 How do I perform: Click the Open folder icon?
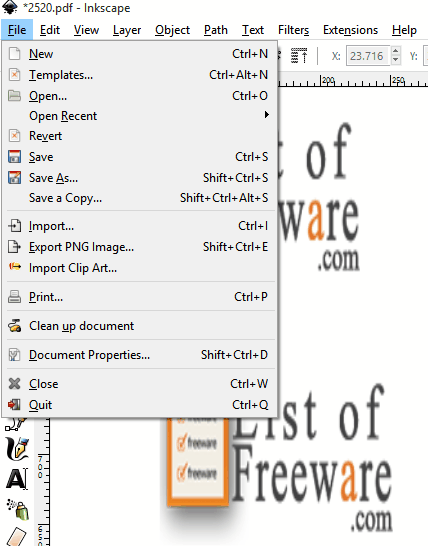tap(14, 96)
